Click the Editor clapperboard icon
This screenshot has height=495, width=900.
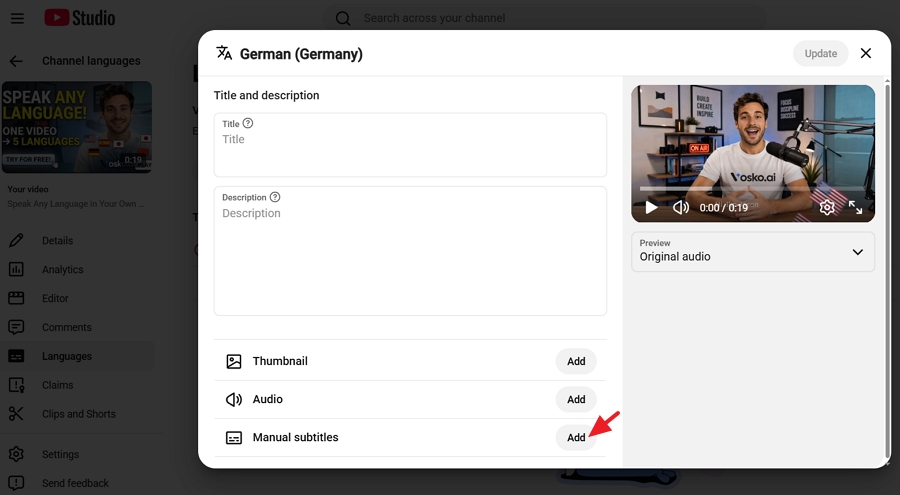(16, 298)
